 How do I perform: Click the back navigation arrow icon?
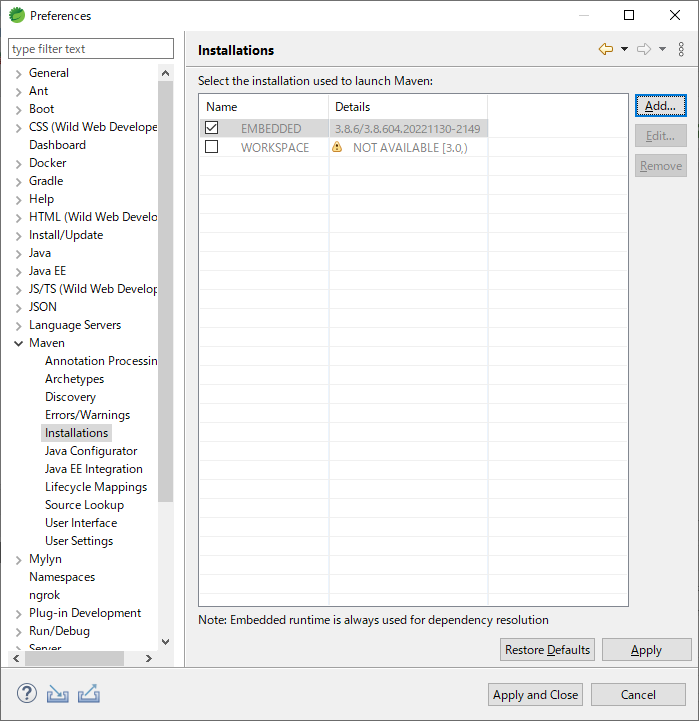pos(606,49)
